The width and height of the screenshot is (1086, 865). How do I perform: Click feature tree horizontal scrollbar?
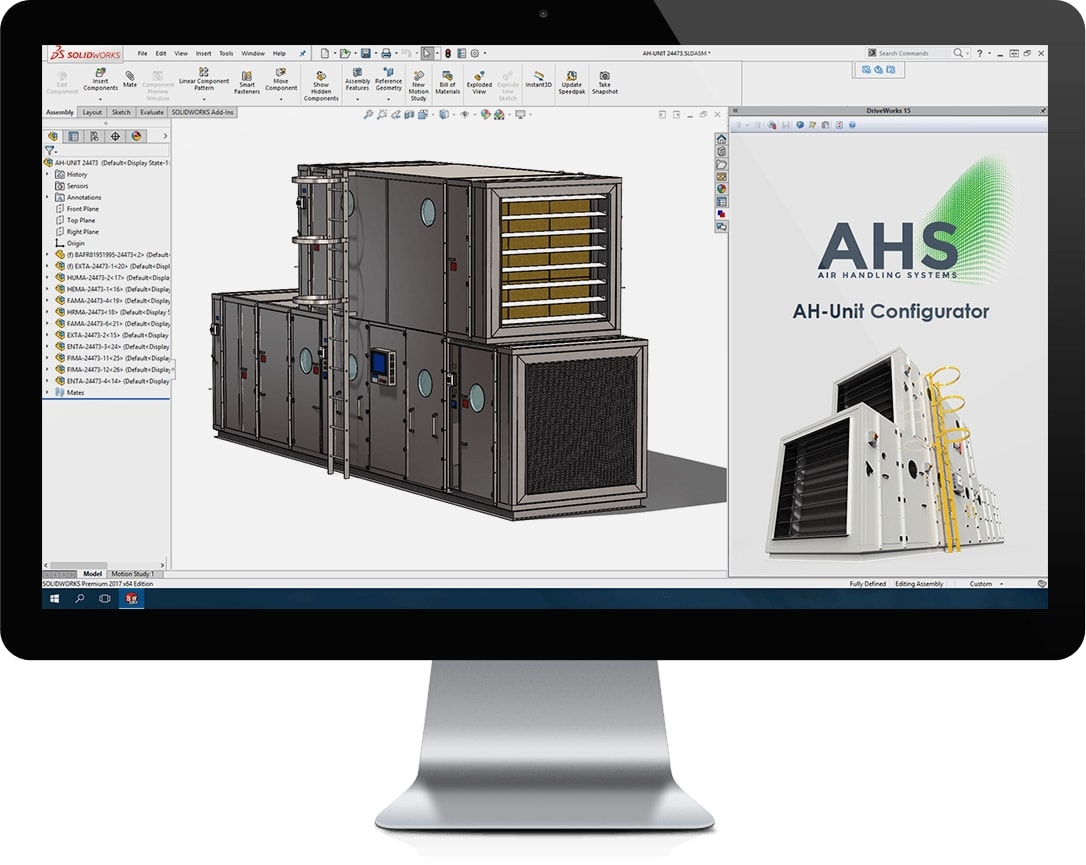[104, 565]
